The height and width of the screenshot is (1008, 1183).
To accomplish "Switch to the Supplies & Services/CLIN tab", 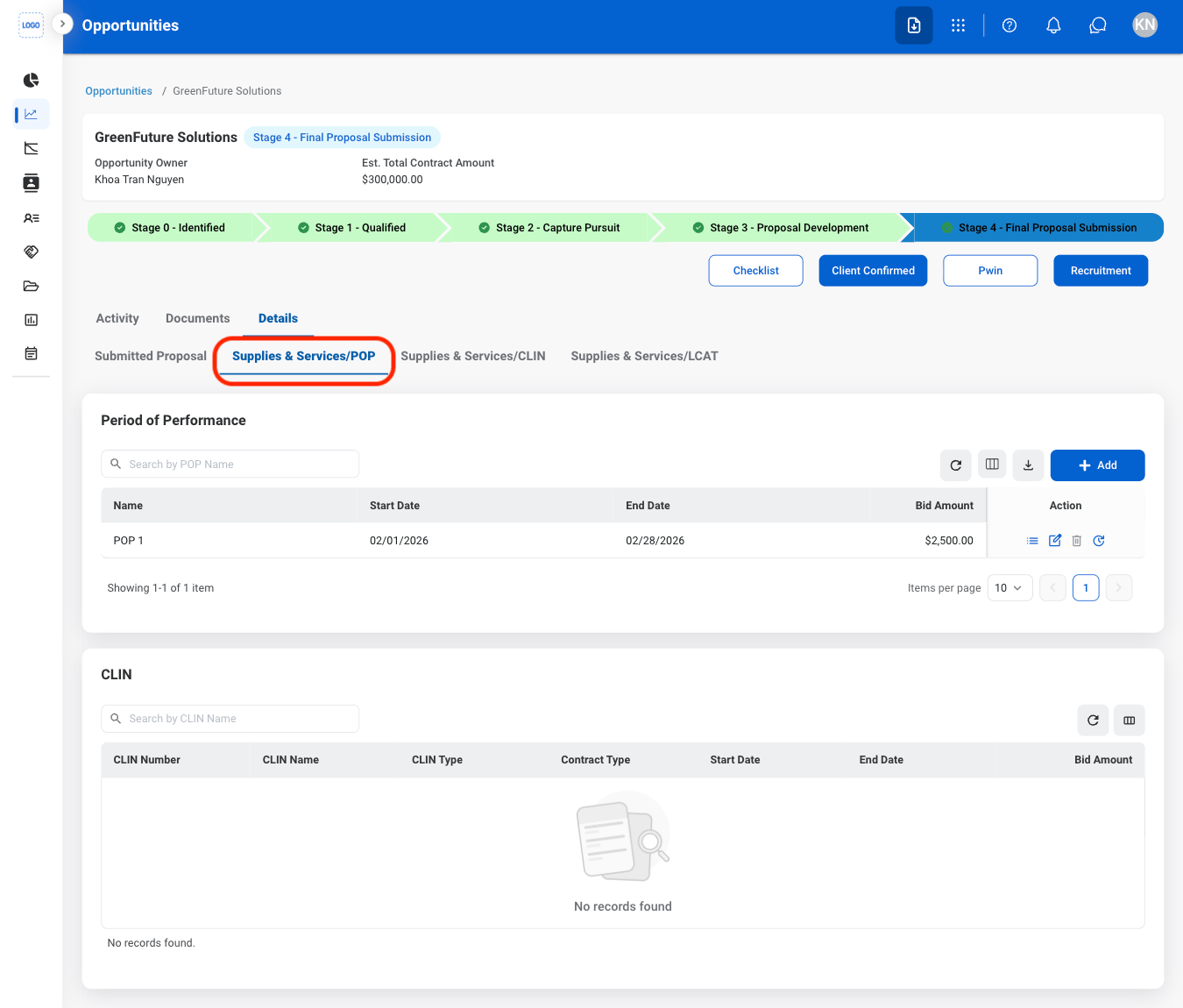I will (x=473, y=356).
